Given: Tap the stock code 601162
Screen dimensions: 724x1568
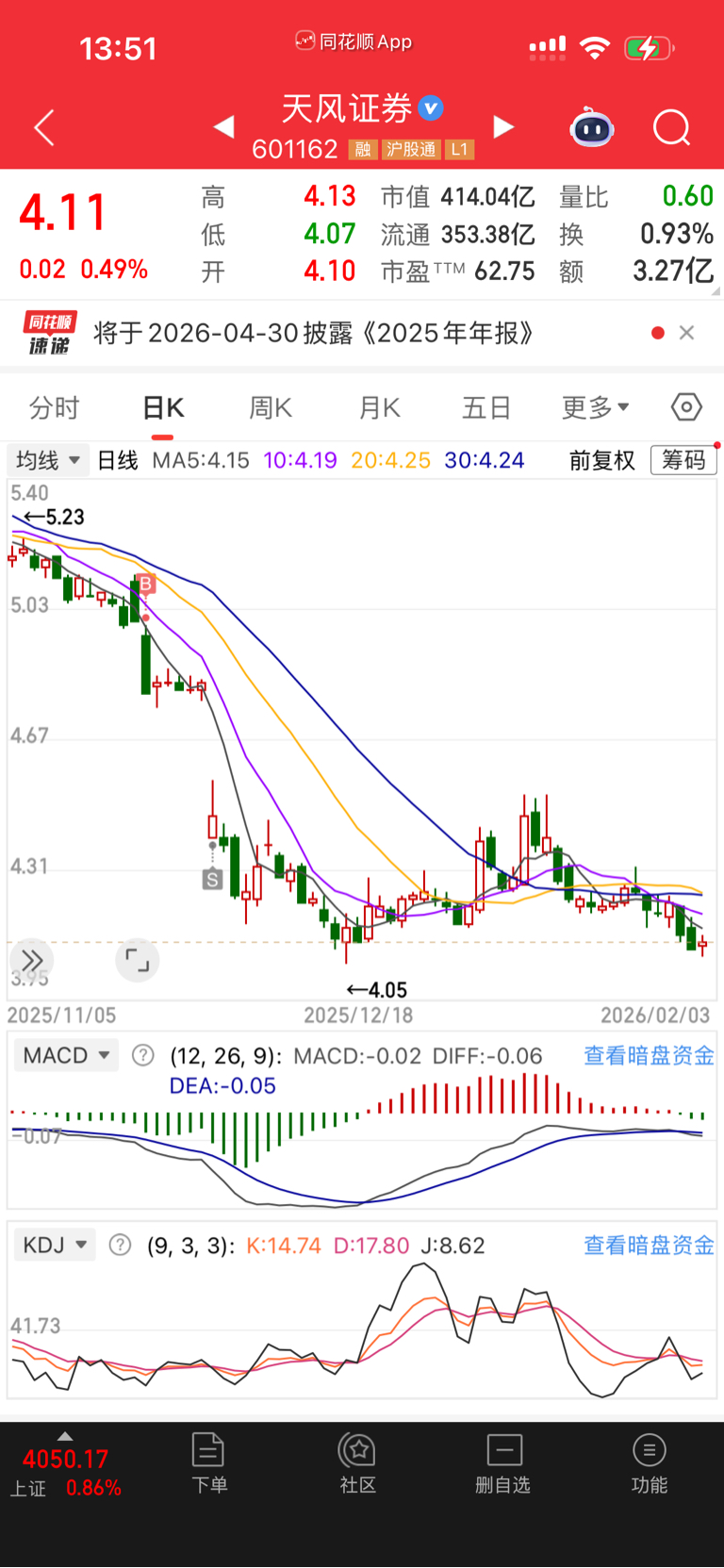Looking at the screenshot, I should [294, 149].
